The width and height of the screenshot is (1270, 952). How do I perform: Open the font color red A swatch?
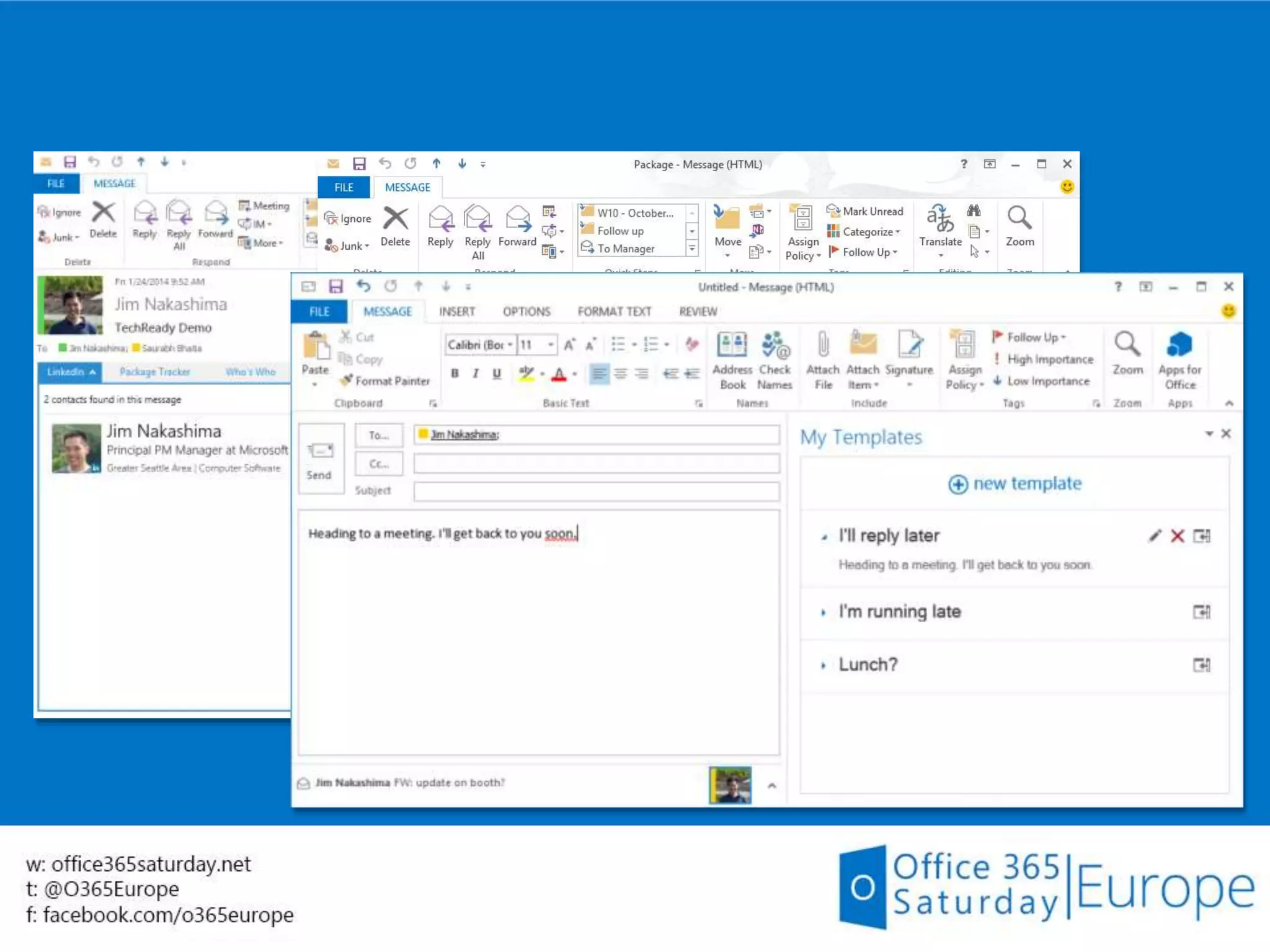tap(559, 374)
